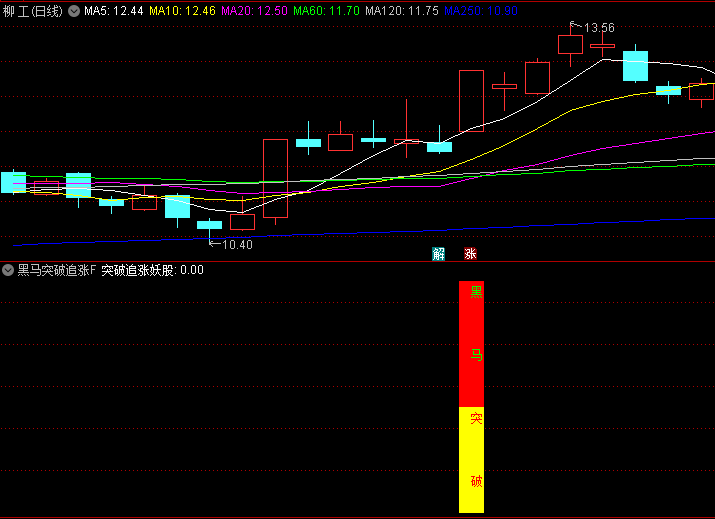Click the 解 marker icon
This screenshot has height=519, width=715.
point(439,254)
